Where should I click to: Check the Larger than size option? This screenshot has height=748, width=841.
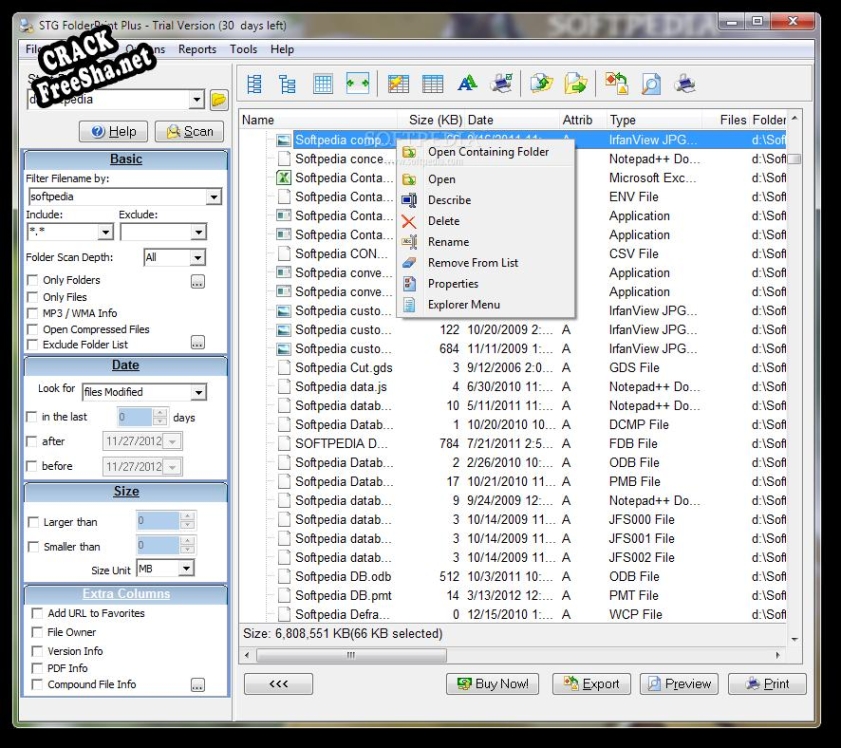34,522
